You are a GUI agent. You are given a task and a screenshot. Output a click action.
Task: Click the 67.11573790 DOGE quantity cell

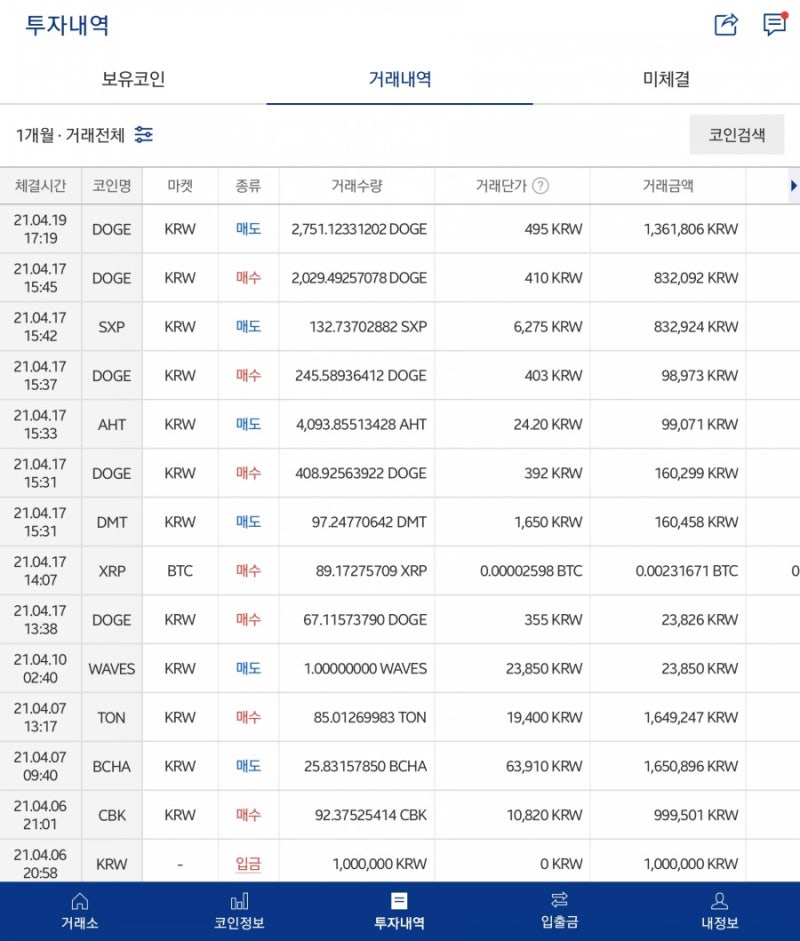[x=356, y=620]
